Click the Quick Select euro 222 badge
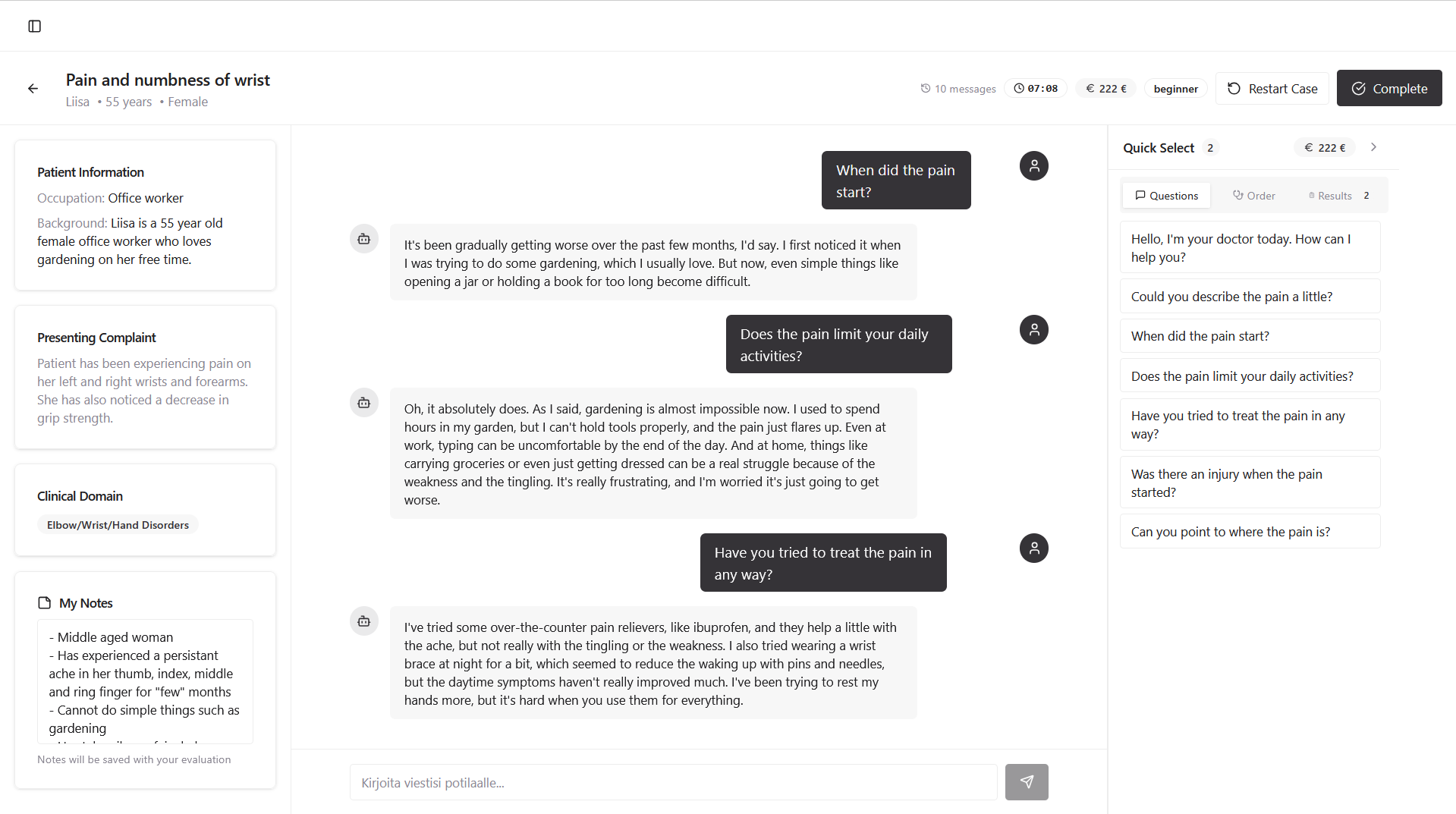 (x=1325, y=148)
